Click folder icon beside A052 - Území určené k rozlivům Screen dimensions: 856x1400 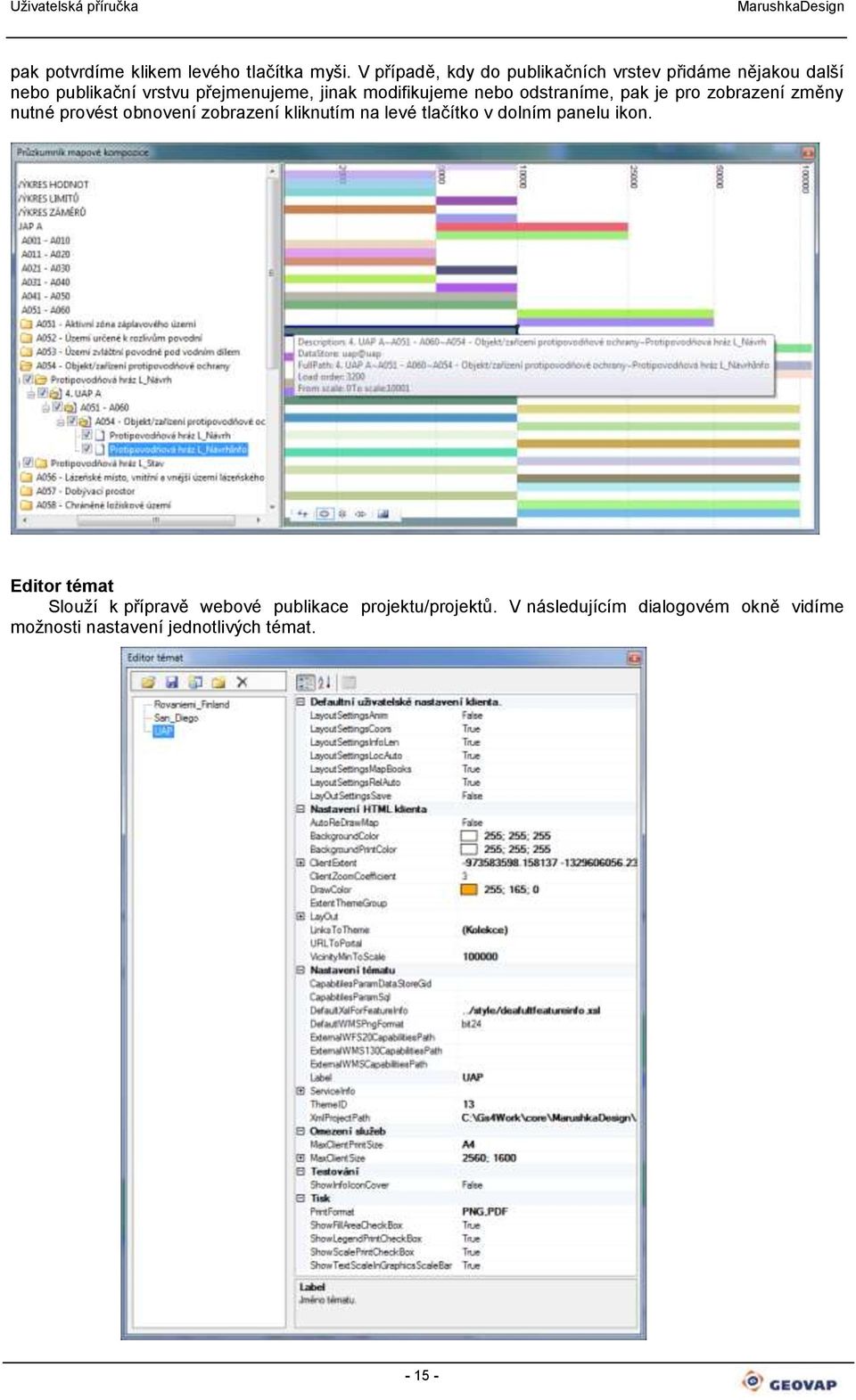(x=27, y=338)
